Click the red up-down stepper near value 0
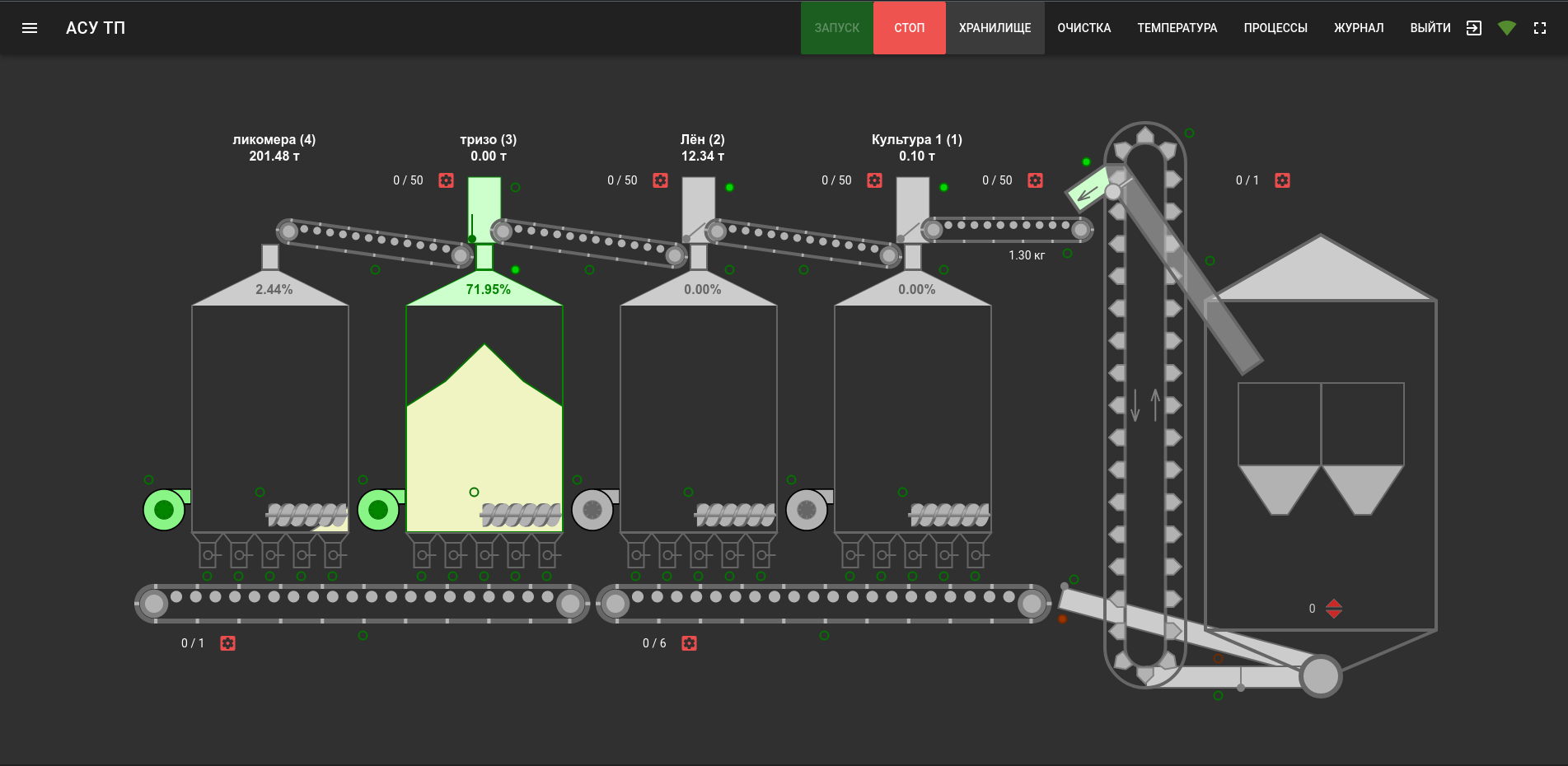Screen dimensions: 1568x766 pyautogui.click(x=1335, y=609)
